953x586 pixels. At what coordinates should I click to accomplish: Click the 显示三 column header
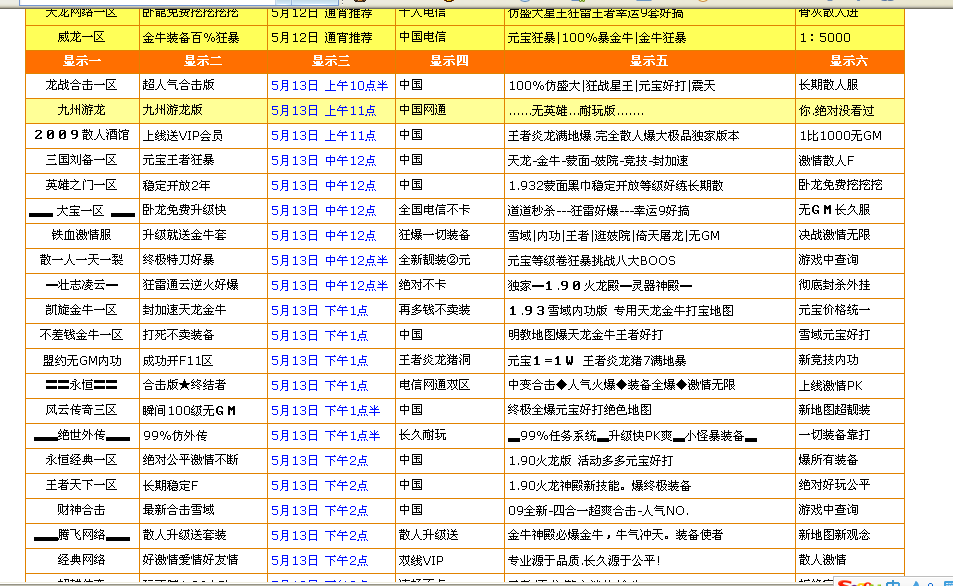tap(331, 61)
